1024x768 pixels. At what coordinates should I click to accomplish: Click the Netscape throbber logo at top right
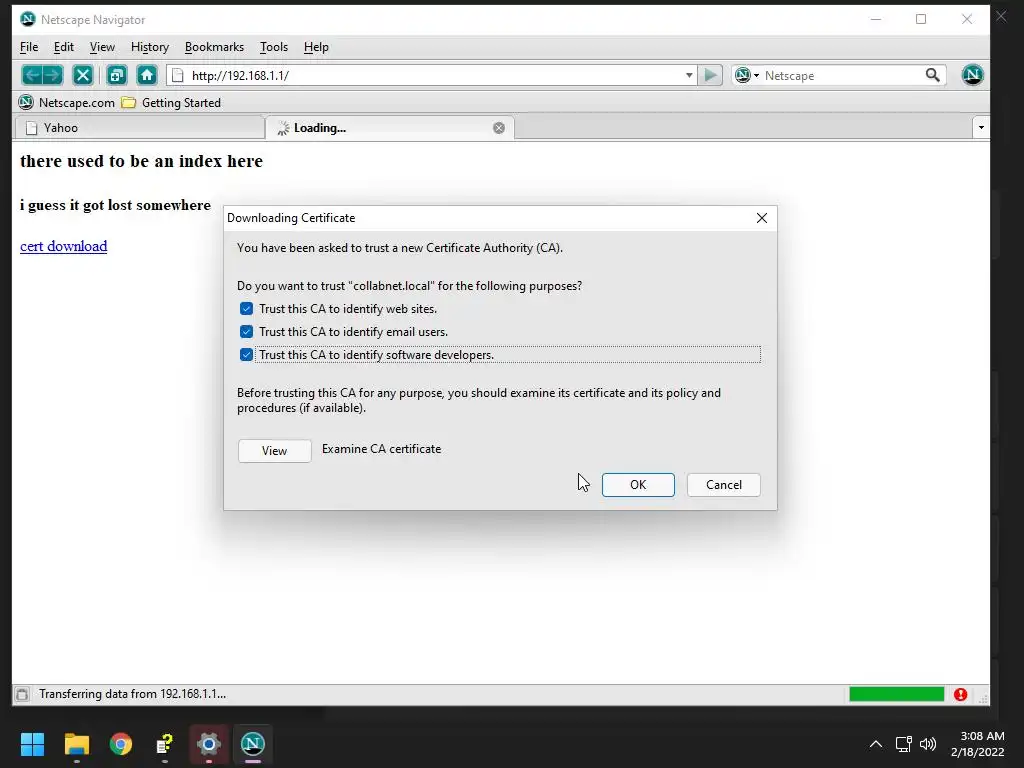[972, 75]
